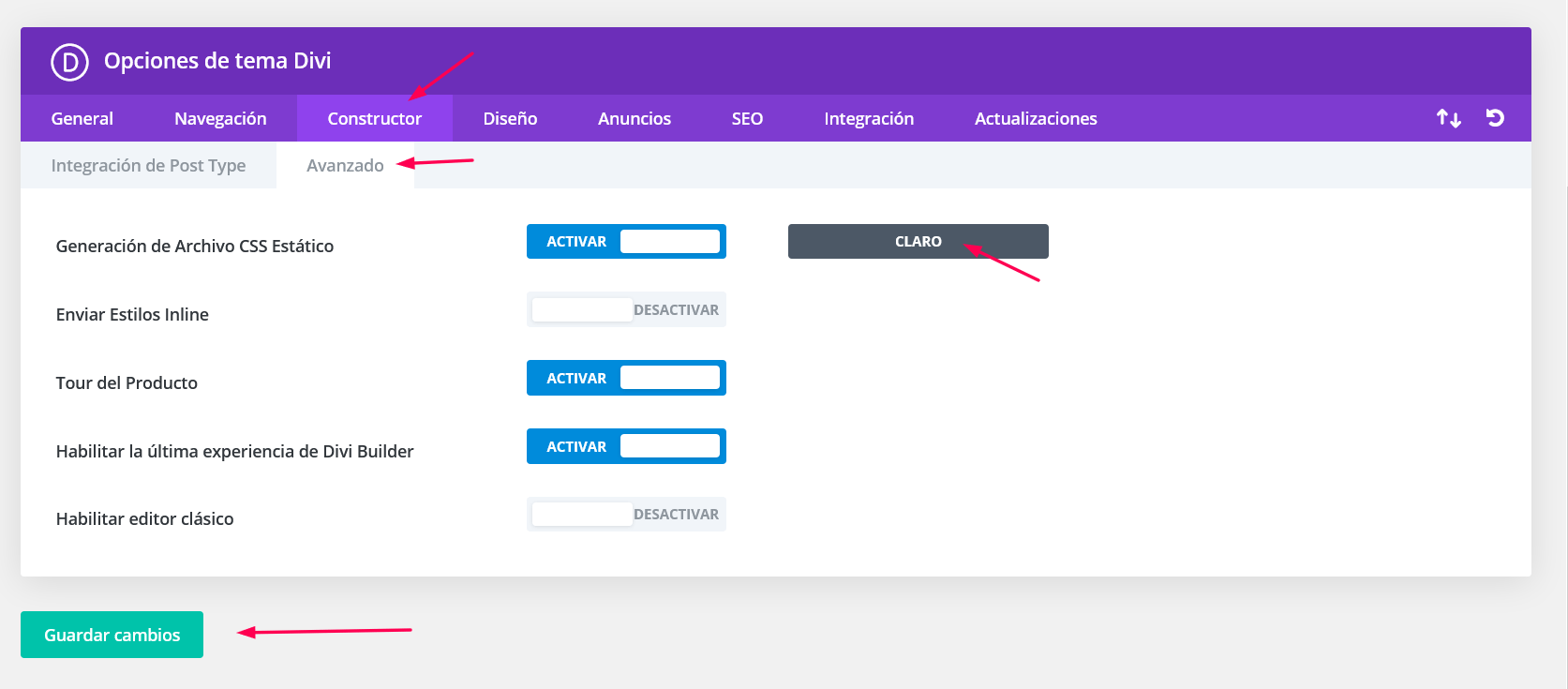Click the Divi logo icon
This screenshot has width=1568, height=689.
tap(69, 62)
